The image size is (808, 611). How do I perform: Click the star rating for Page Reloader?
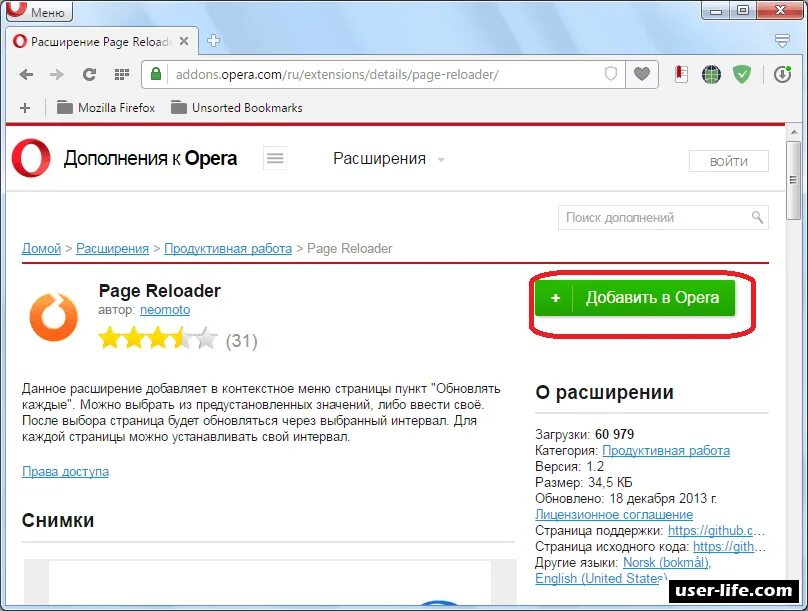click(158, 338)
